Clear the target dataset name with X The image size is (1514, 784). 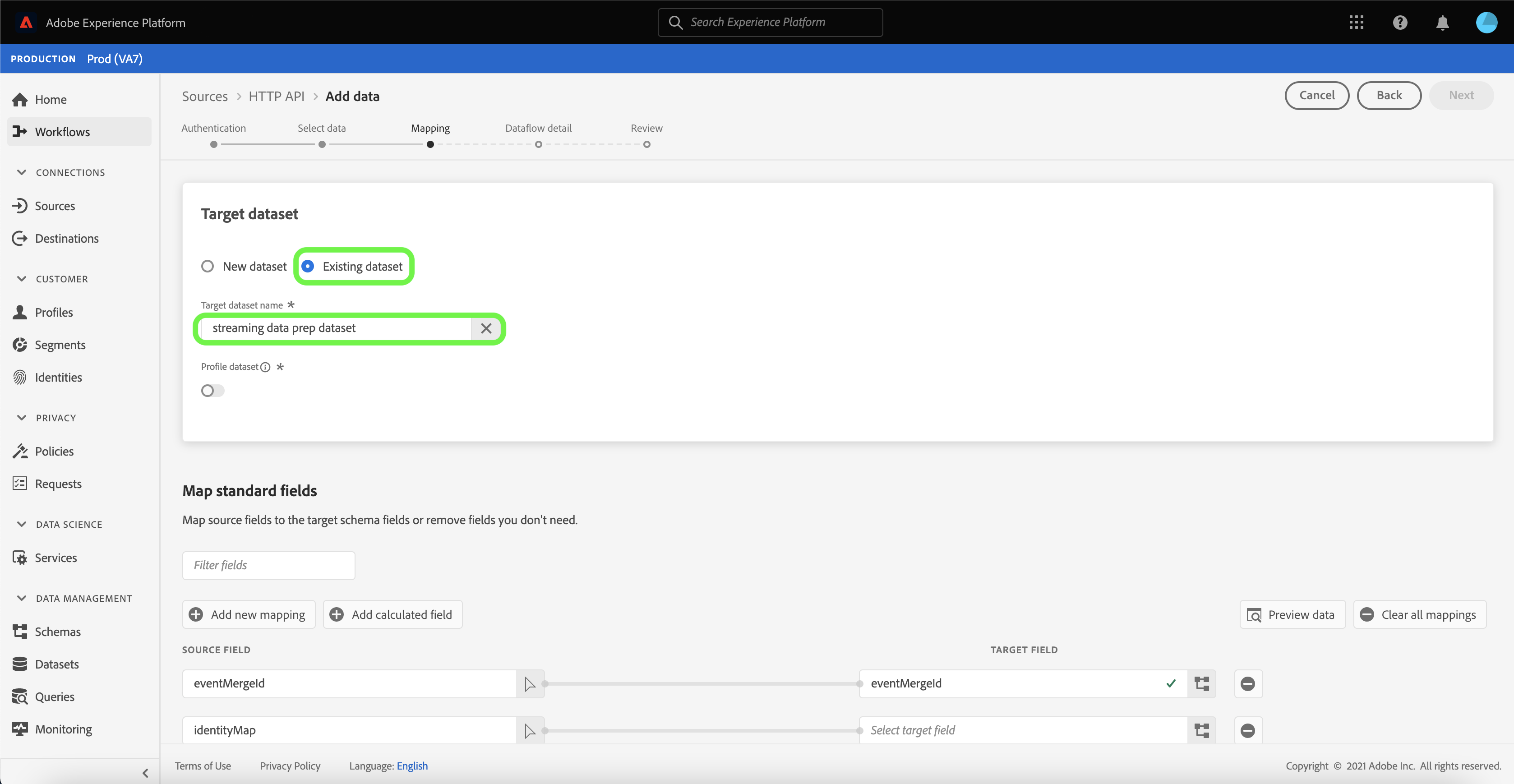coord(486,328)
